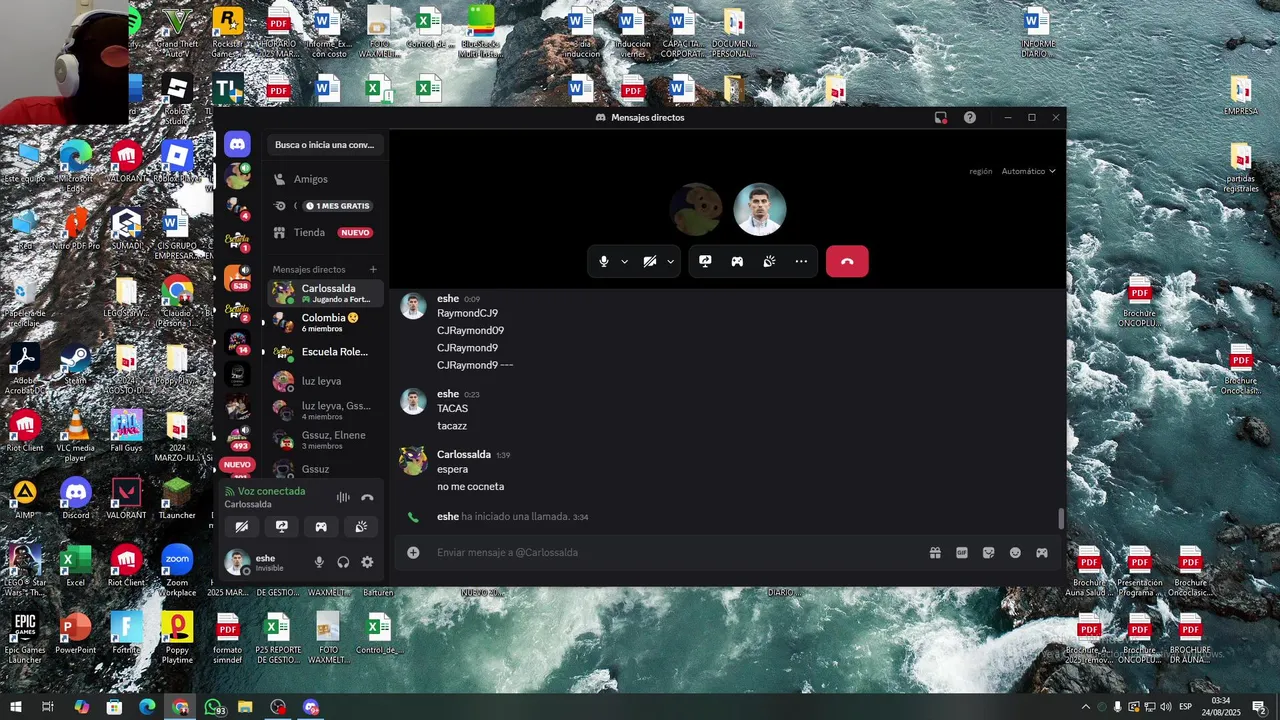
Task: Show hidden tray icons arrow
Action: coord(1086,707)
